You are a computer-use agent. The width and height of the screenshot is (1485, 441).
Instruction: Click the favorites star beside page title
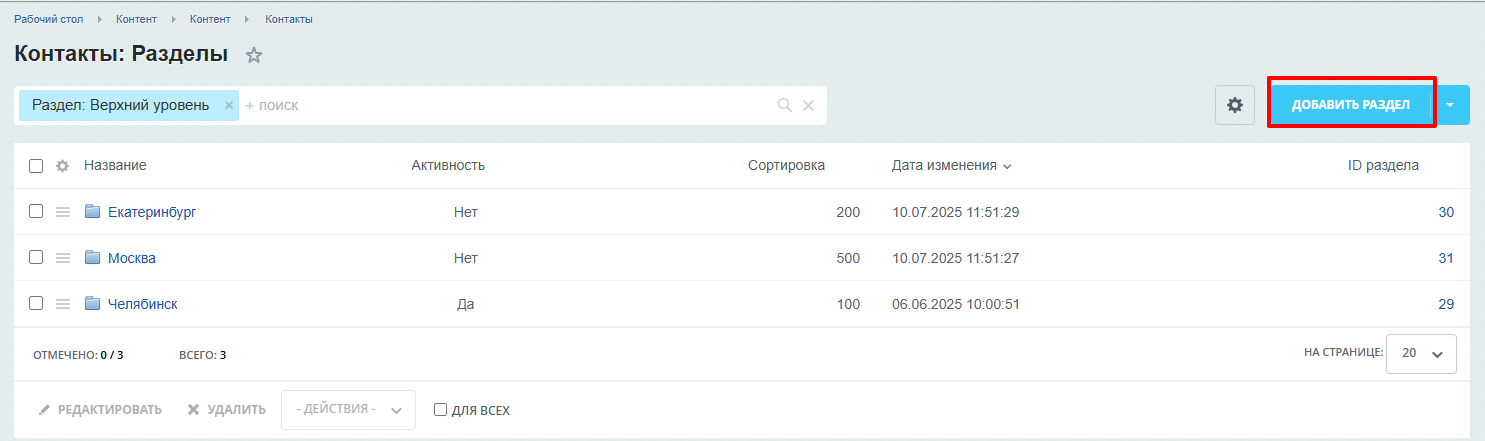click(x=254, y=56)
